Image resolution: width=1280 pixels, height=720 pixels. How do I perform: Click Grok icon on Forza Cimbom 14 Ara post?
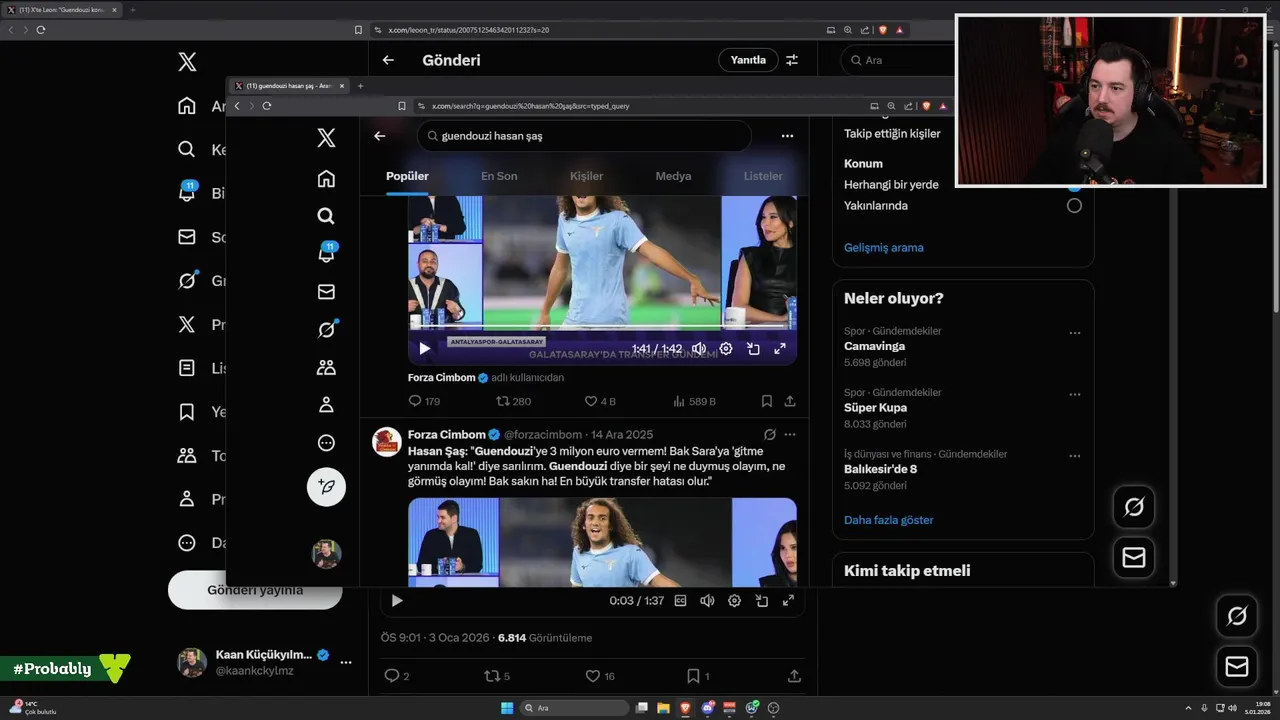click(x=769, y=435)
